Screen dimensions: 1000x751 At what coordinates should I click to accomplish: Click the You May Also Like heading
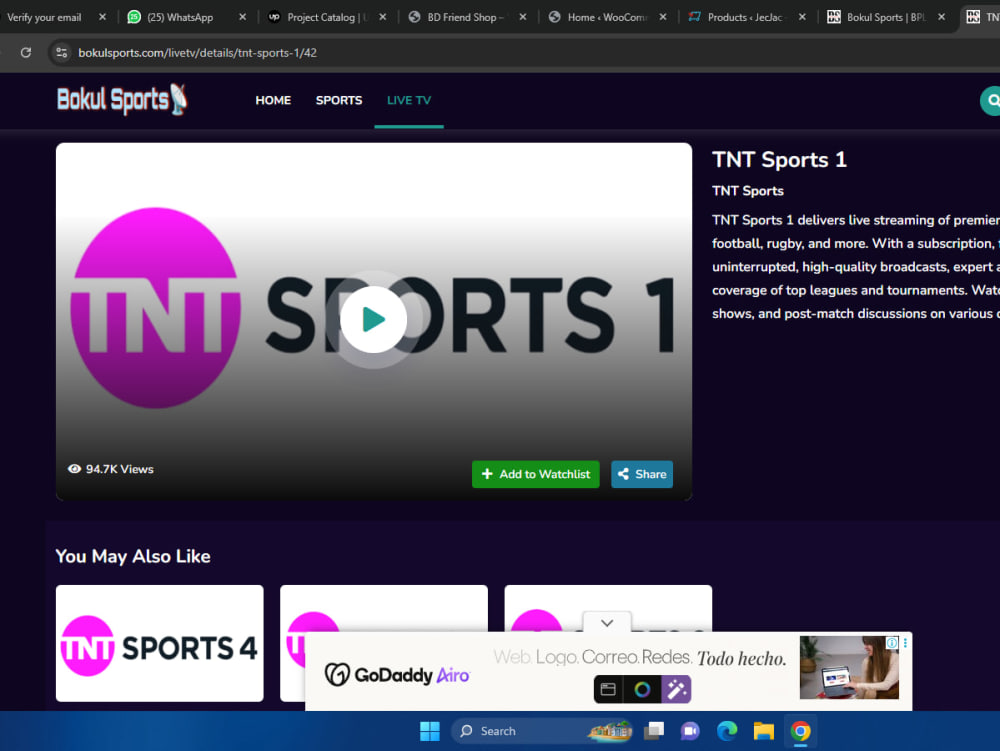coord(133,556)
